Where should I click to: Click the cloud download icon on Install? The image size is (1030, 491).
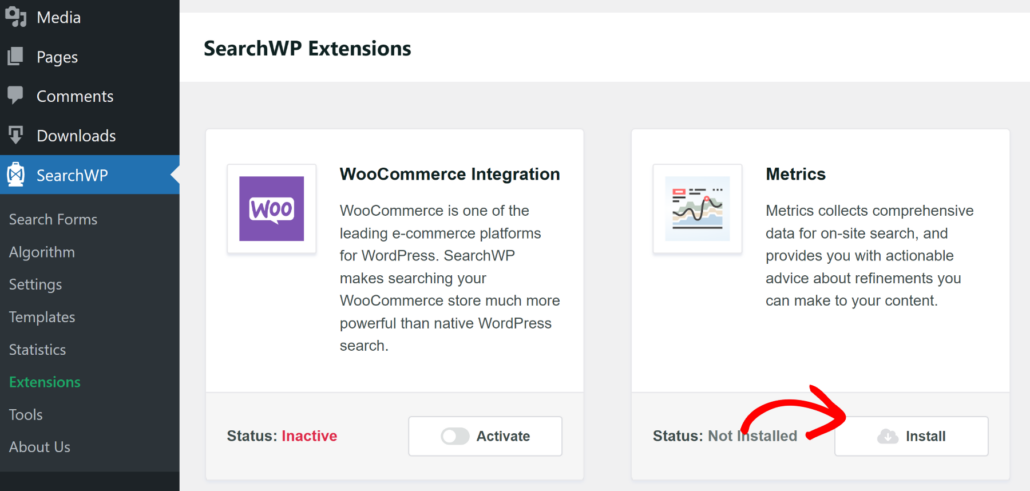[x=887, y=436]
